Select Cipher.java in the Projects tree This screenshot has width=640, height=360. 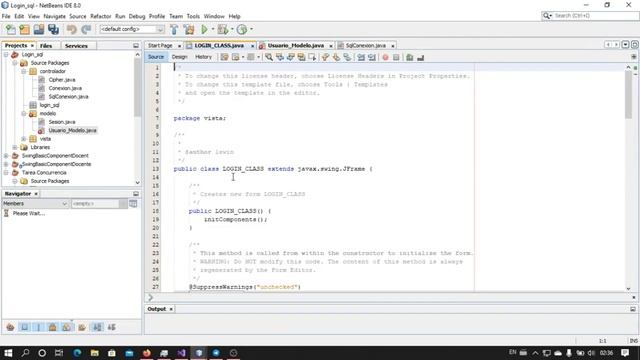(62, 80)
